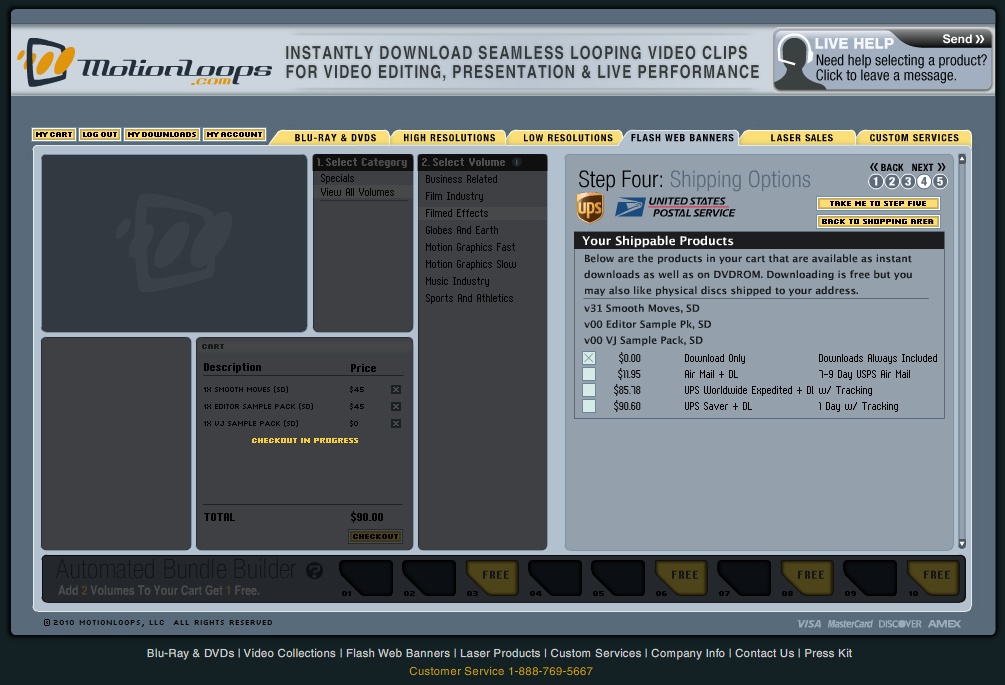Uncheck the $0.00 Download Only option
The height and width of the screenshot is (685, 1005).
tap(589, 358)
